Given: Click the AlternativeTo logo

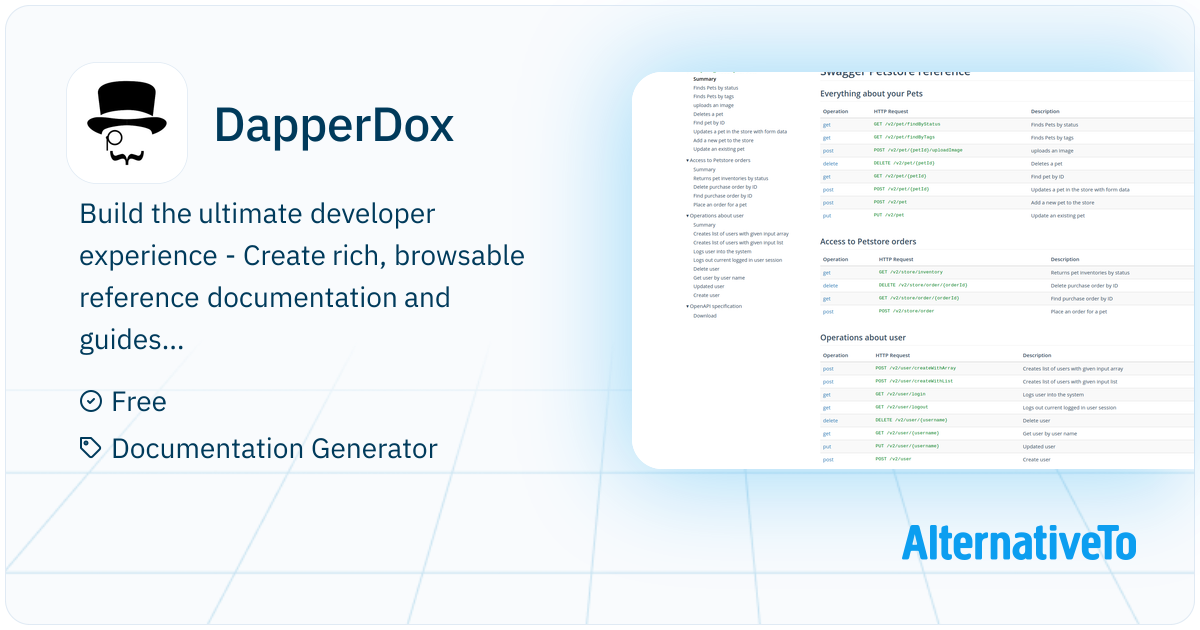Looking at the screenshot, I should click(x=1019, y=542).
